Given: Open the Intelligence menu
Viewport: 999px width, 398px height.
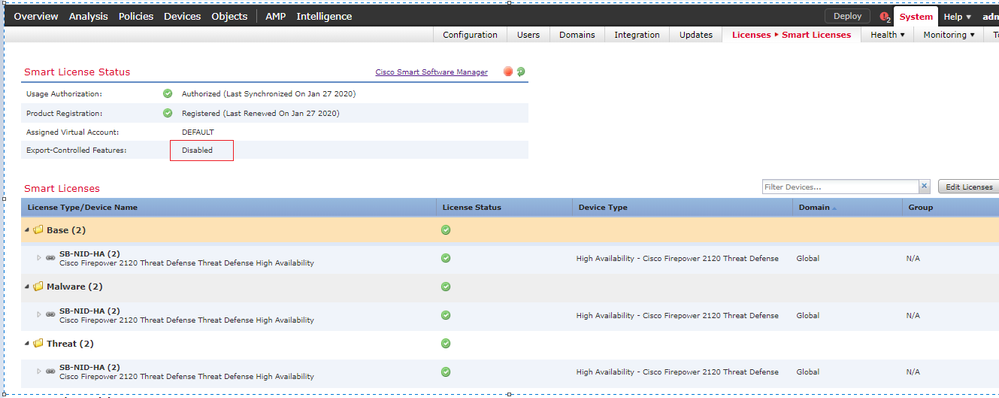Looking at the screenshot, I should point(324,17).
